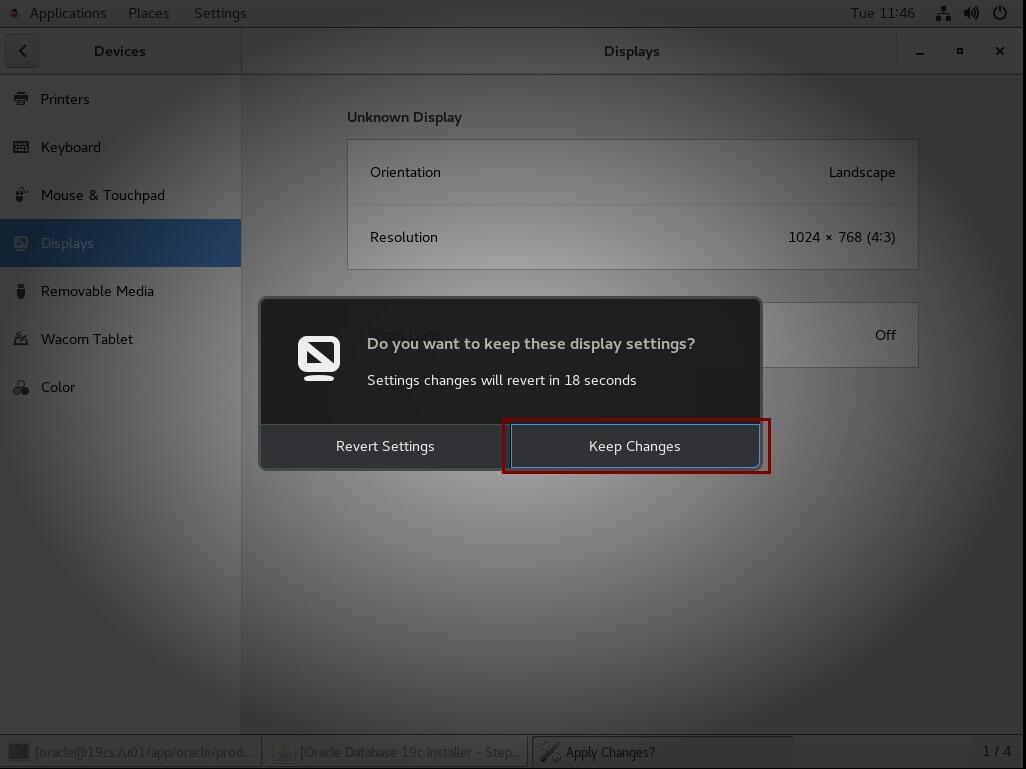
Task: Click Revert Settings in the dialog
Action: point(385,446)
